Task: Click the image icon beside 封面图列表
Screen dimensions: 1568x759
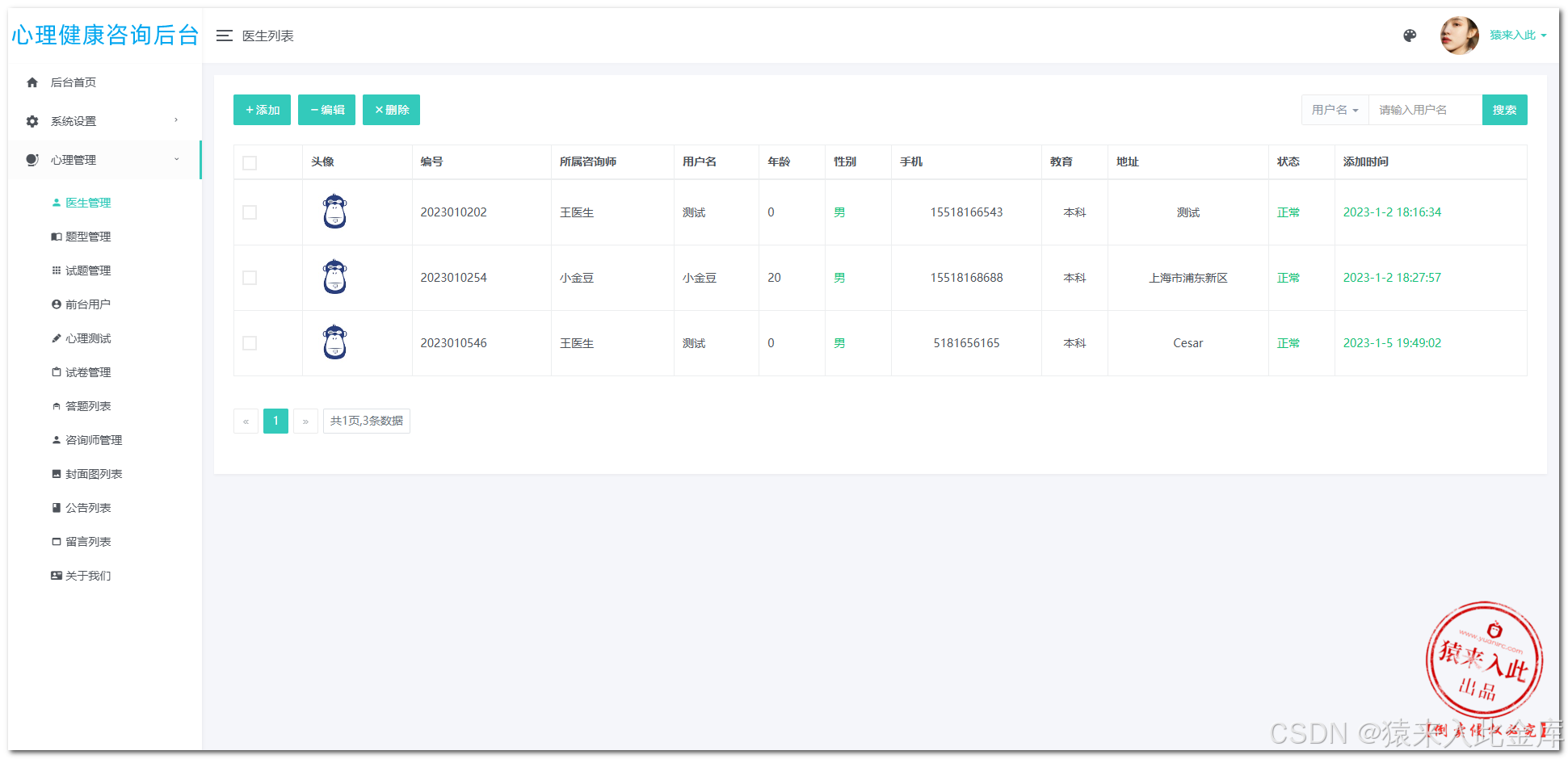Action: point(57,474)
